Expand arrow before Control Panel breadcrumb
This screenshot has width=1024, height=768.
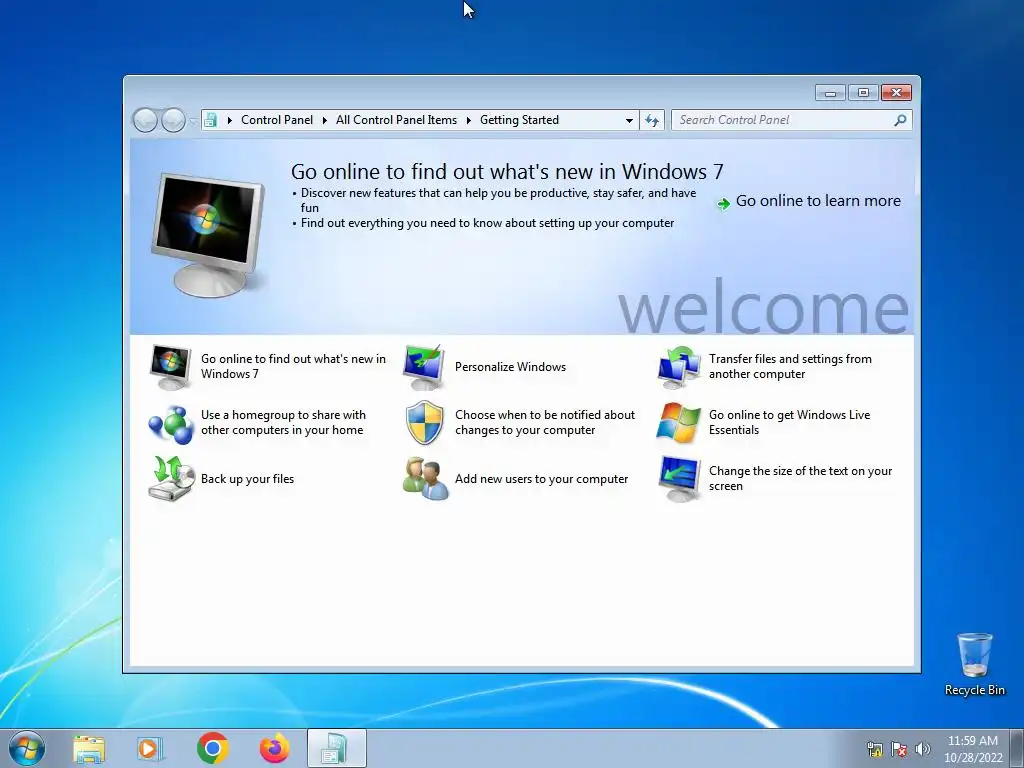(x=230, y=120)
